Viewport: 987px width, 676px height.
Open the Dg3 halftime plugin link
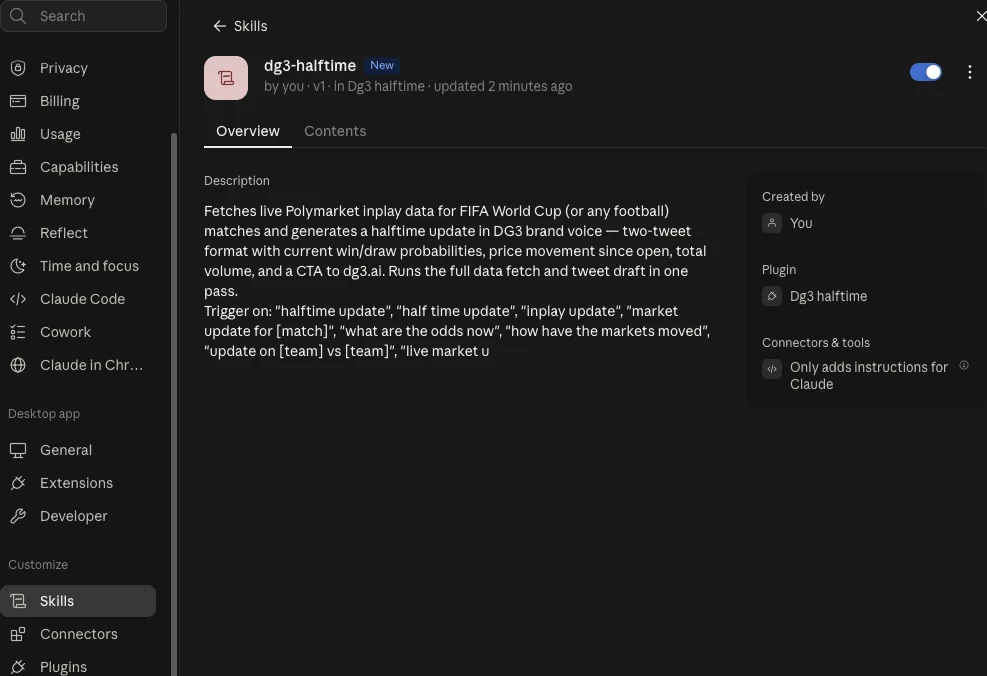(828, 296)
